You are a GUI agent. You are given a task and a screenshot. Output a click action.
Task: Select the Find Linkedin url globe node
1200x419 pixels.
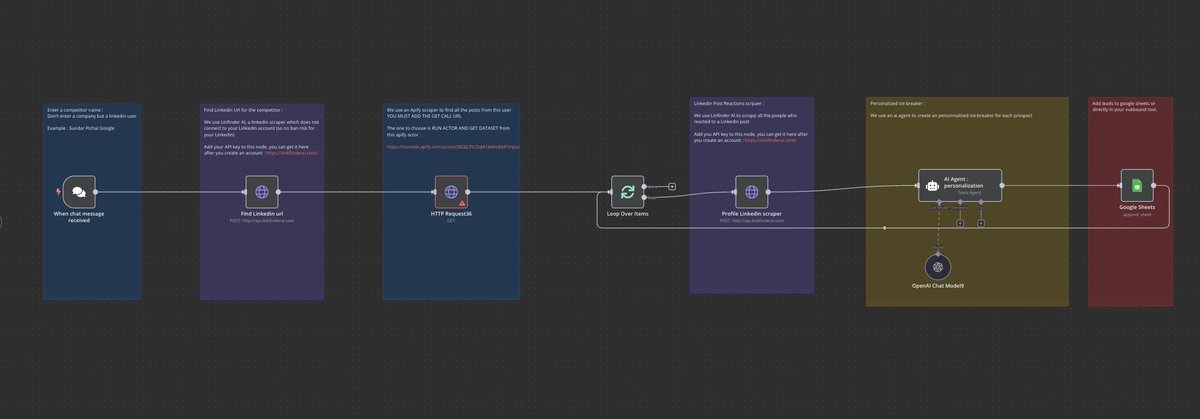(261, 191)
